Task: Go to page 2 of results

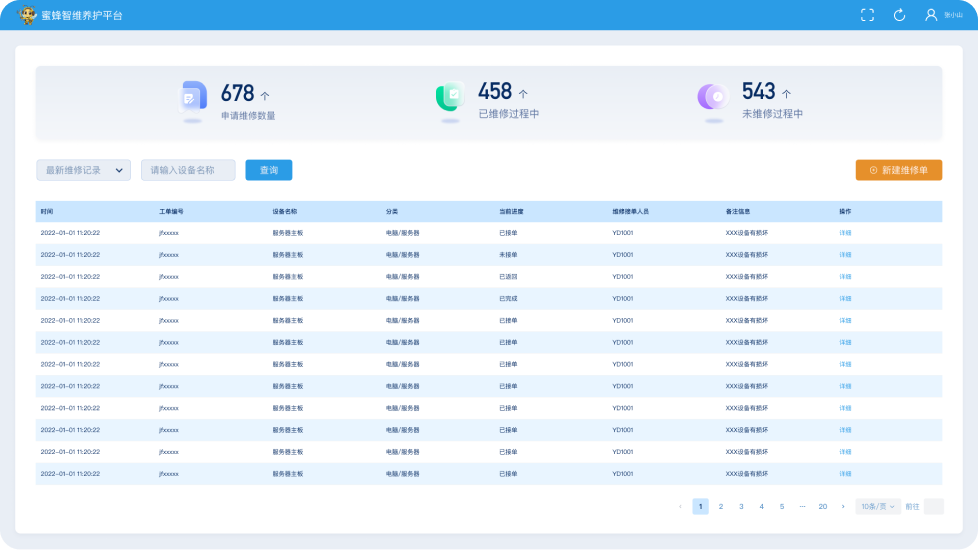Action: point(721,507)
